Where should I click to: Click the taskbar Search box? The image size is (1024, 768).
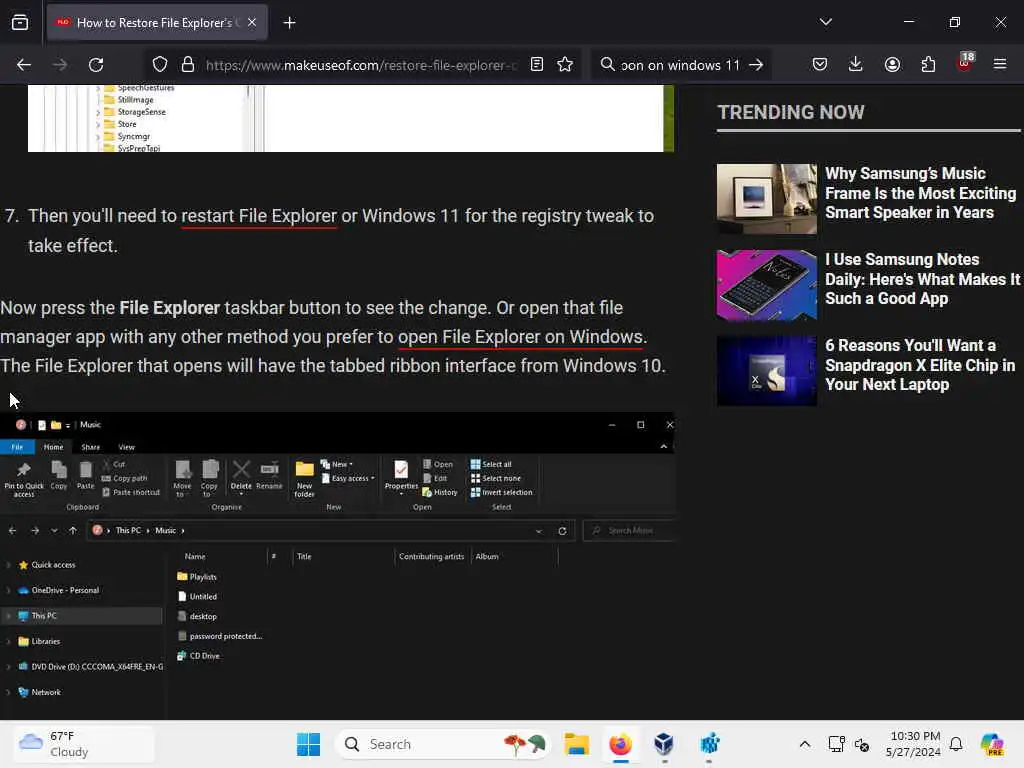pyautogui.click(x=443, y=744)
